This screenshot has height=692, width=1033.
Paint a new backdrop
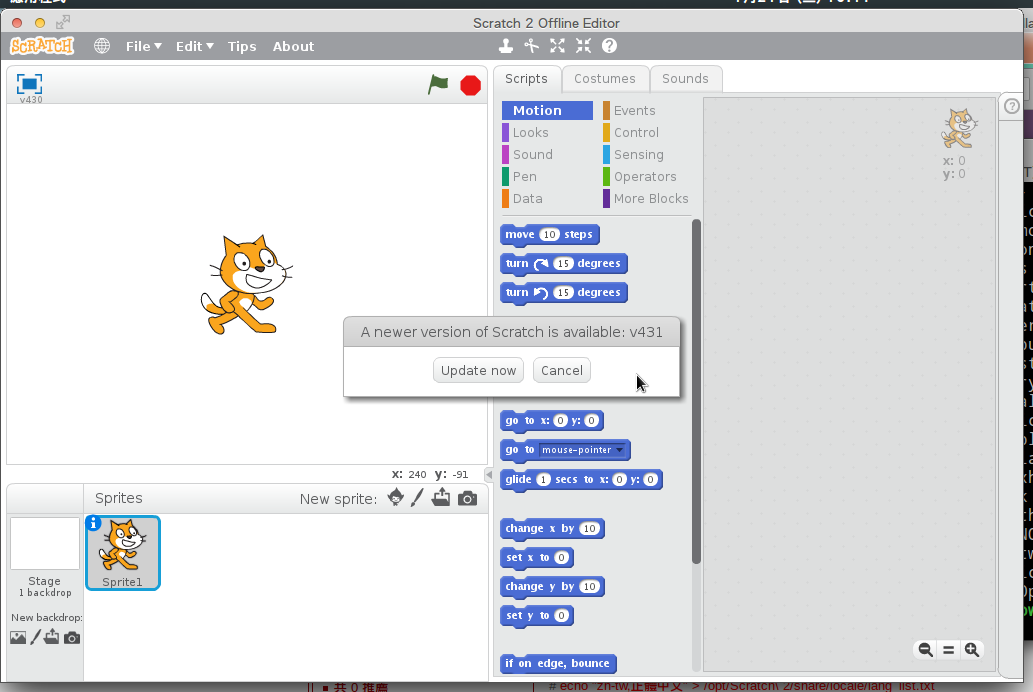(36, 637)
